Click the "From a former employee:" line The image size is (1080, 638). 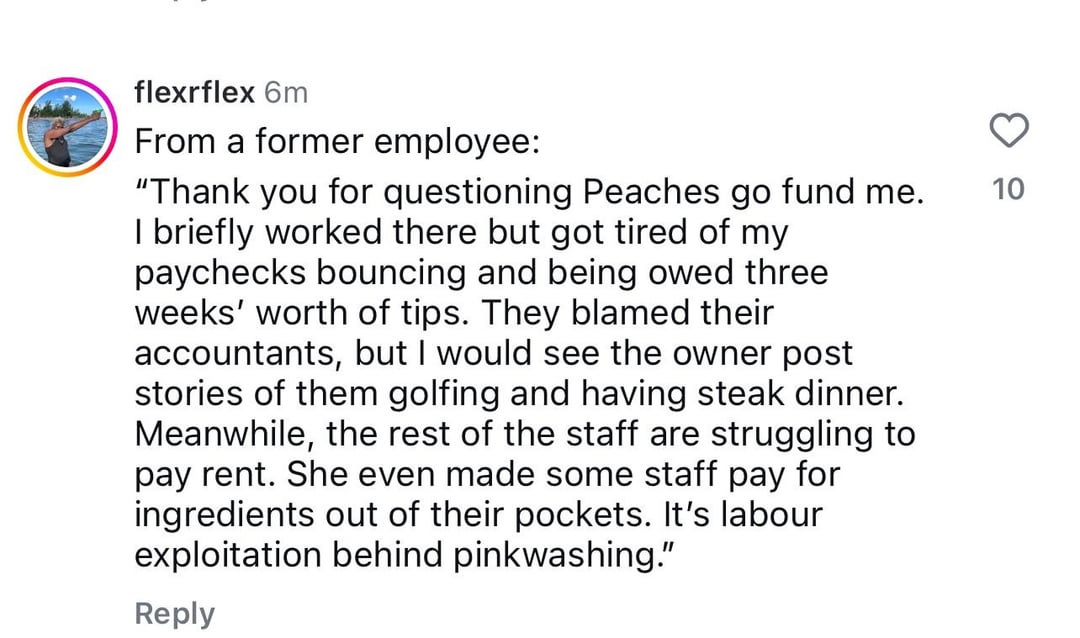click(x=338, y=142)
